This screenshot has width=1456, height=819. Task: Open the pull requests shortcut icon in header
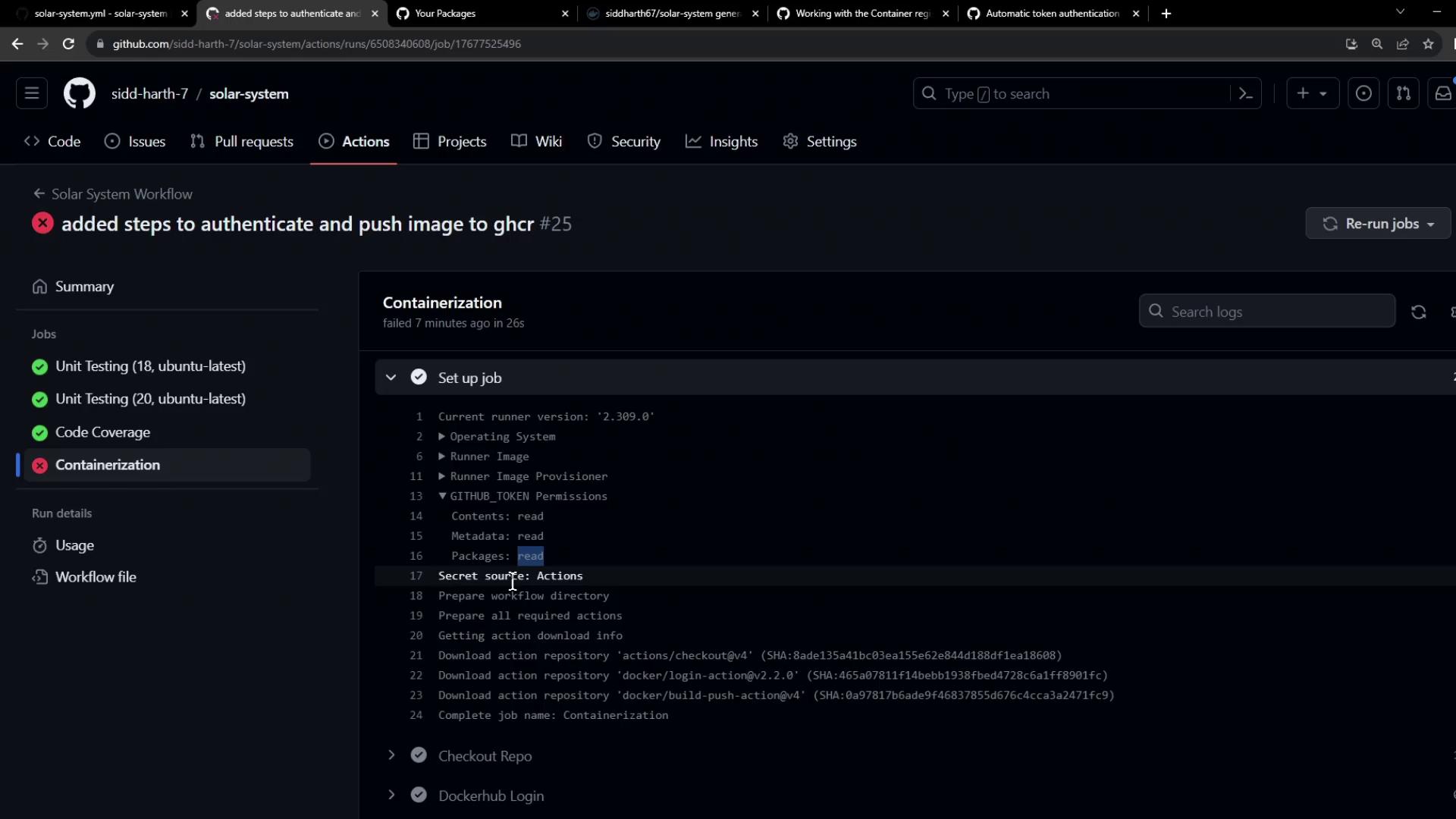(1403, 93)
